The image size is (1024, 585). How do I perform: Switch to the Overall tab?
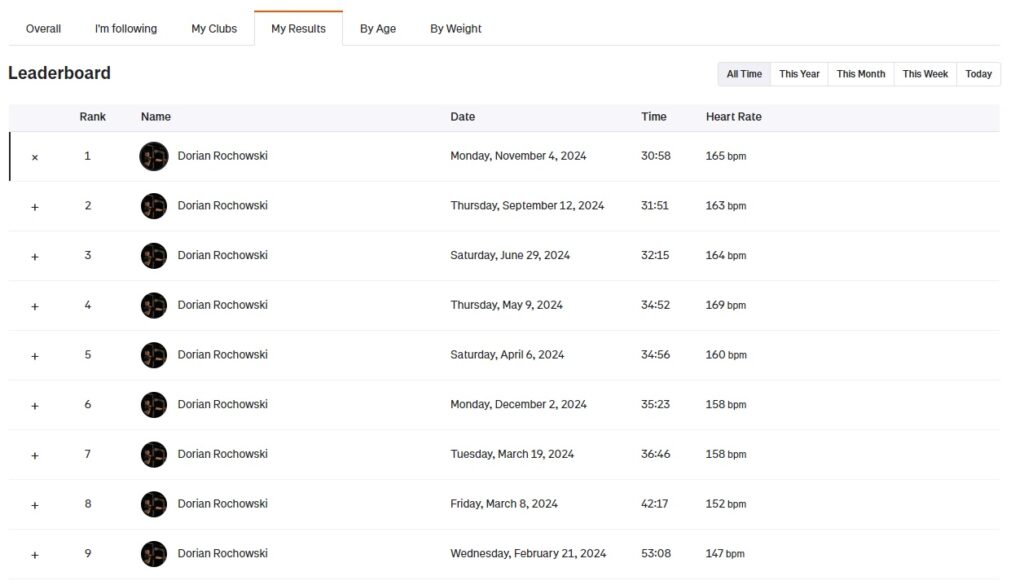point(43,29)
